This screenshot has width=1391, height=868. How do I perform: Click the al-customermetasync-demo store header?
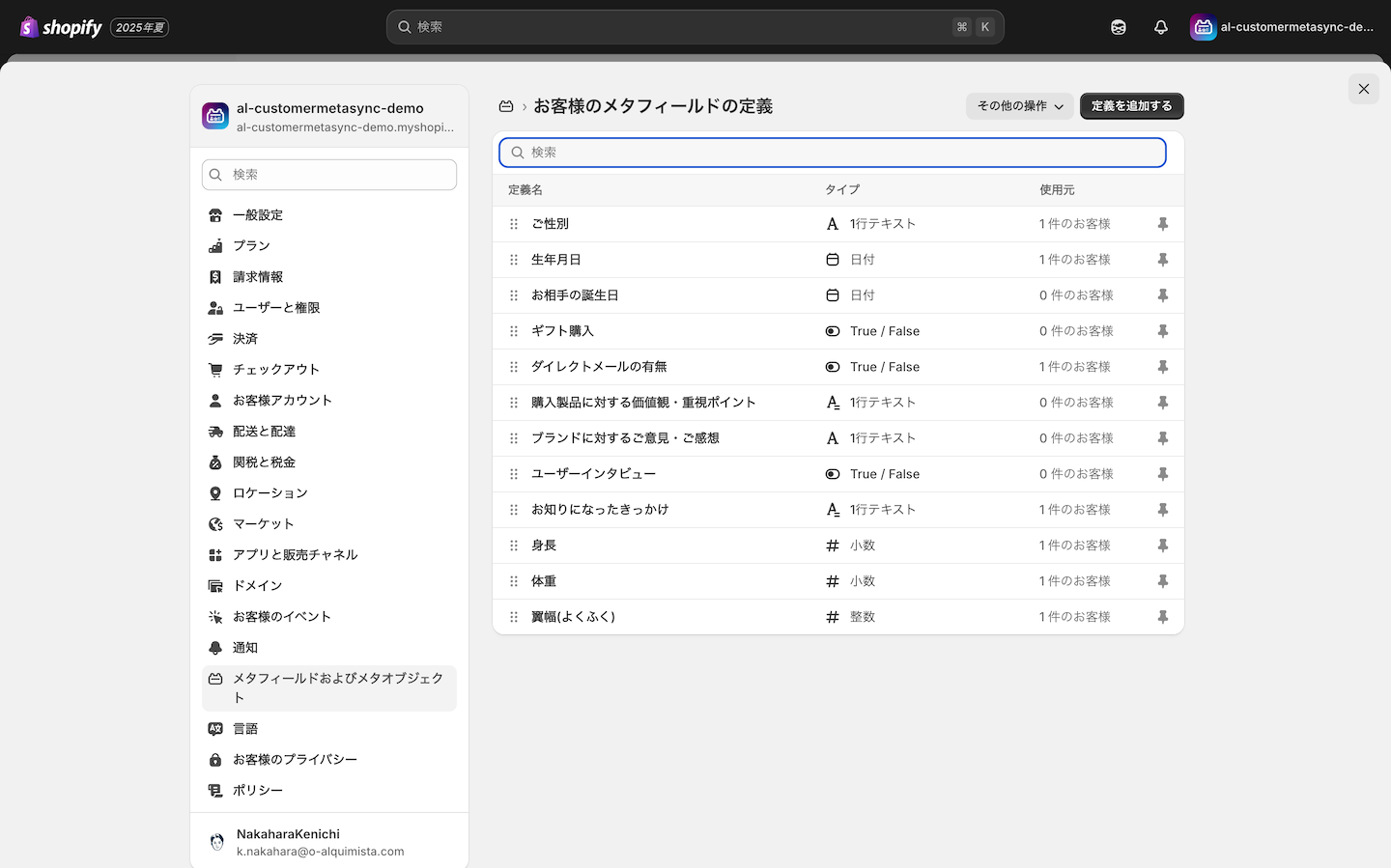coord(329,117)
